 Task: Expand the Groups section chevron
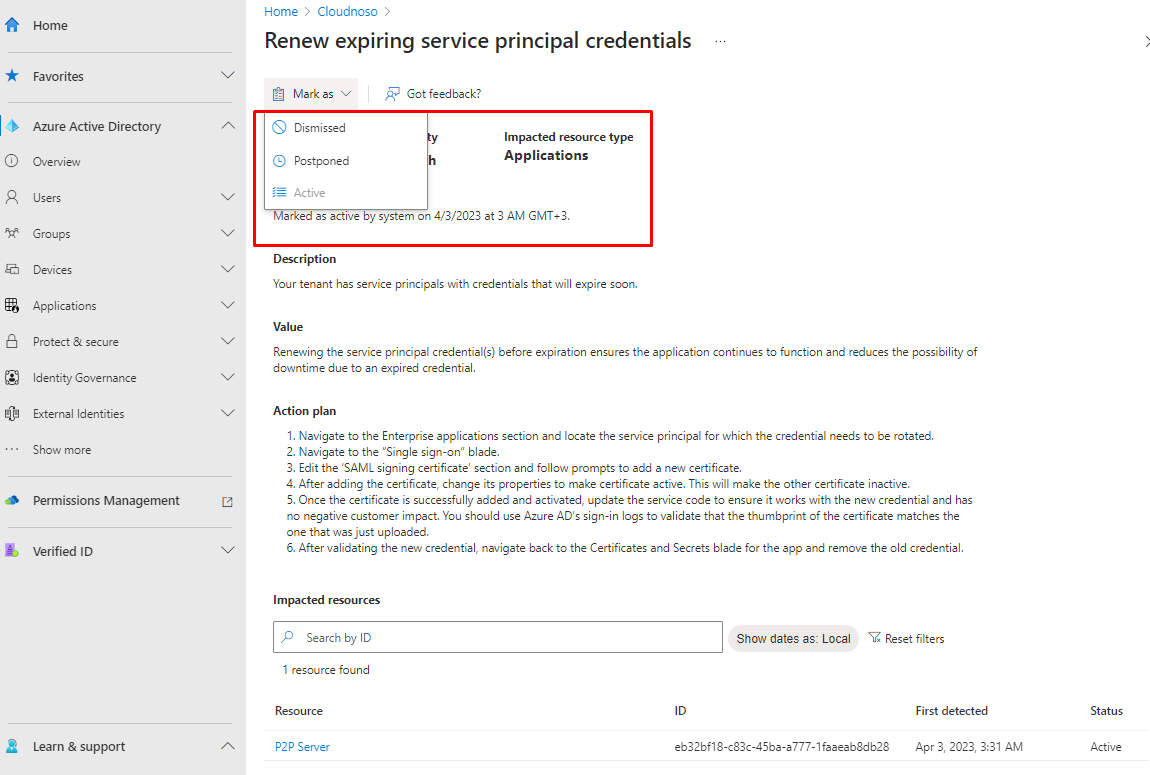tap(227, 234)
